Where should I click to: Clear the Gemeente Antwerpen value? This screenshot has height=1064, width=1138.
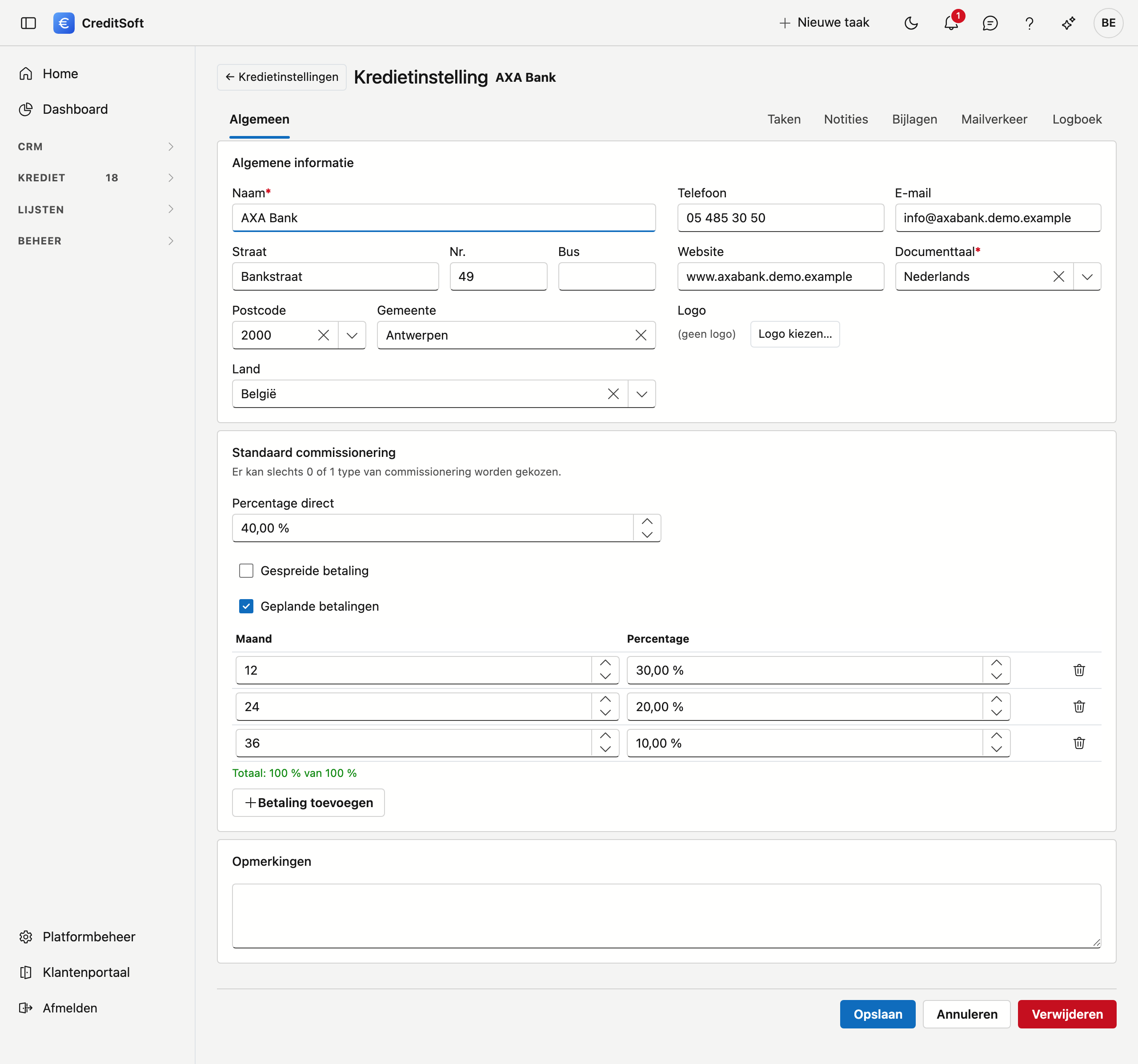(641, 336)
